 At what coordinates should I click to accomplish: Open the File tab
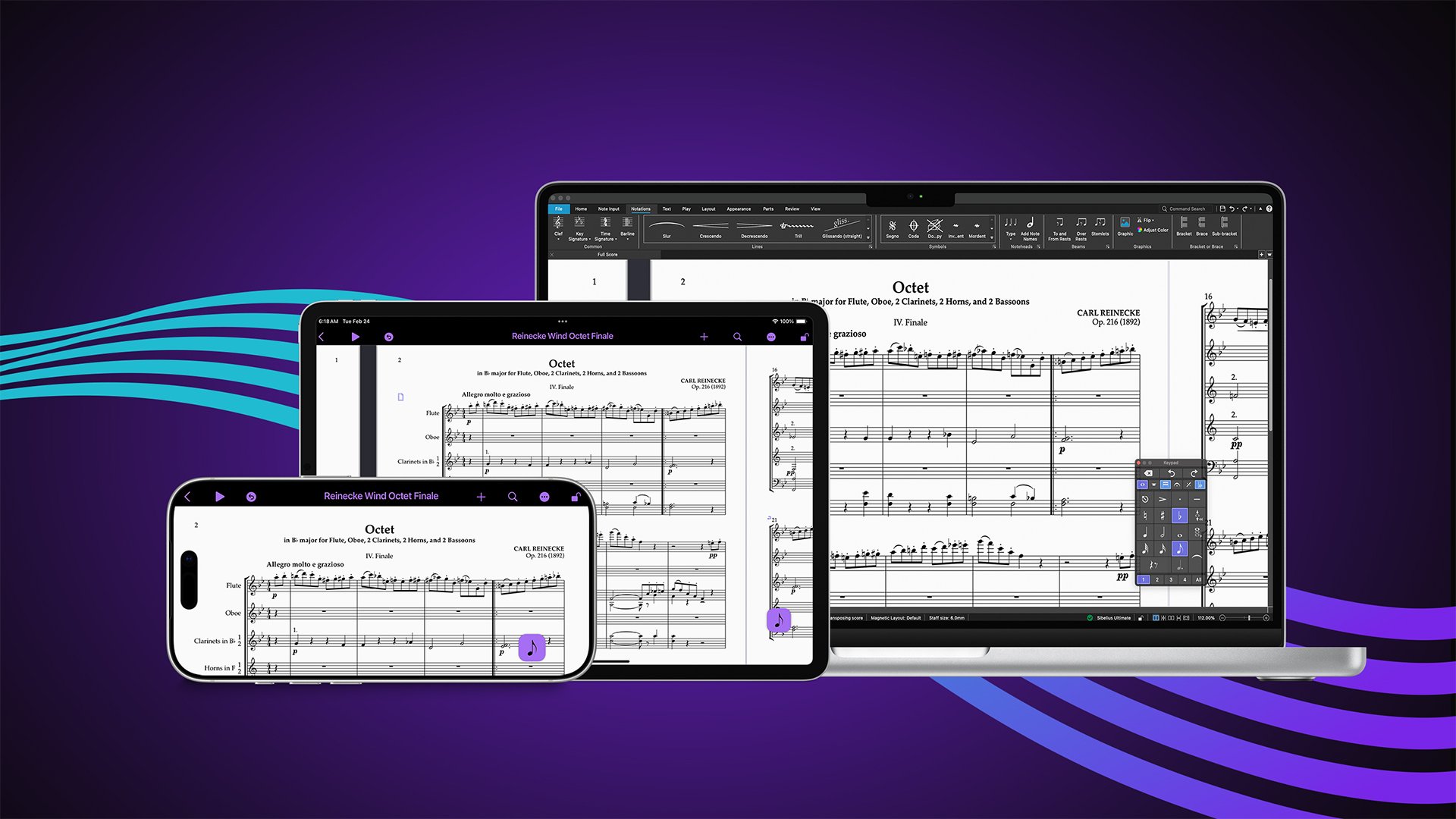click(x=559, y=209)
